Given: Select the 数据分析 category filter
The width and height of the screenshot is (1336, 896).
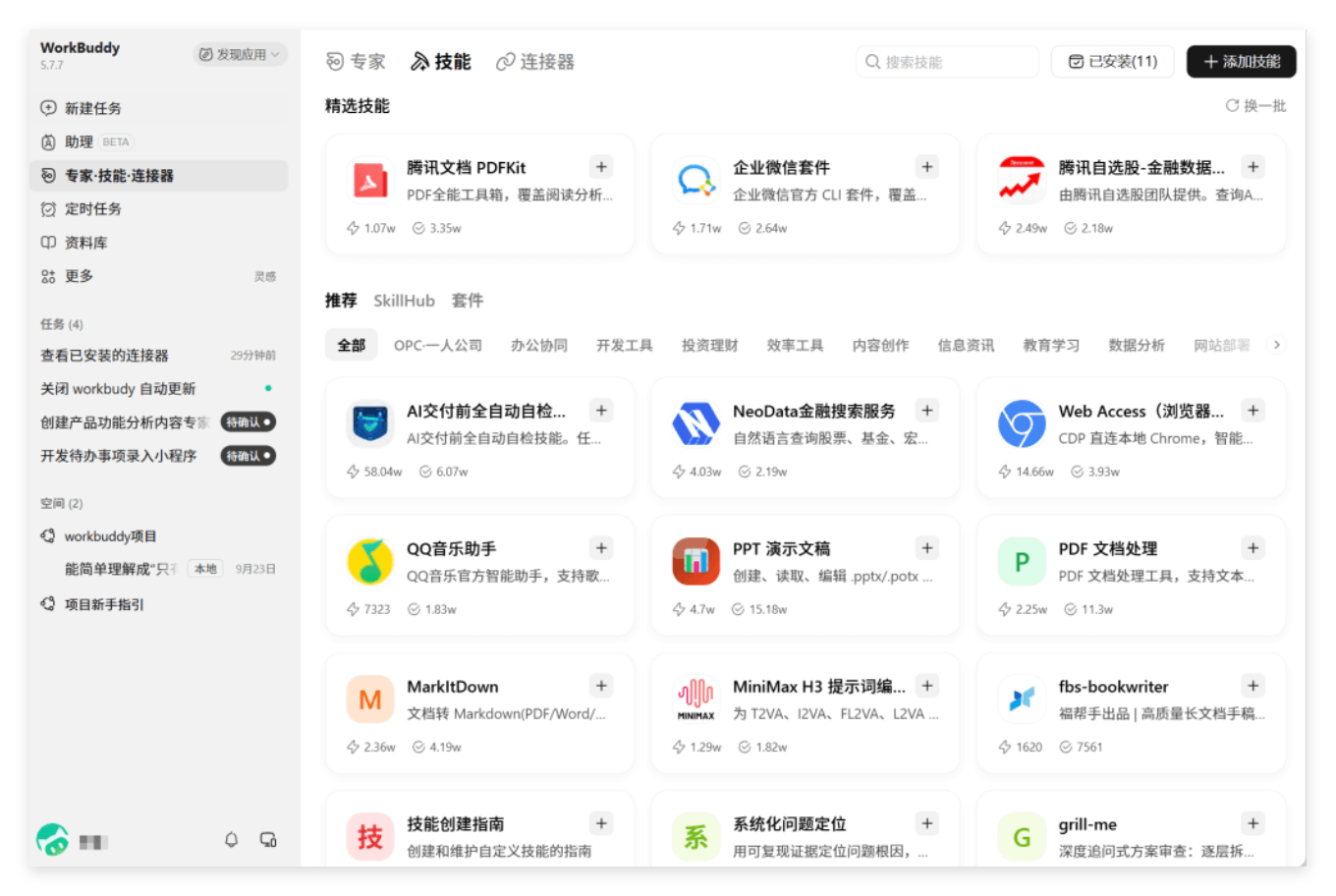Looking at the screenshot, I should (1137, 345).
